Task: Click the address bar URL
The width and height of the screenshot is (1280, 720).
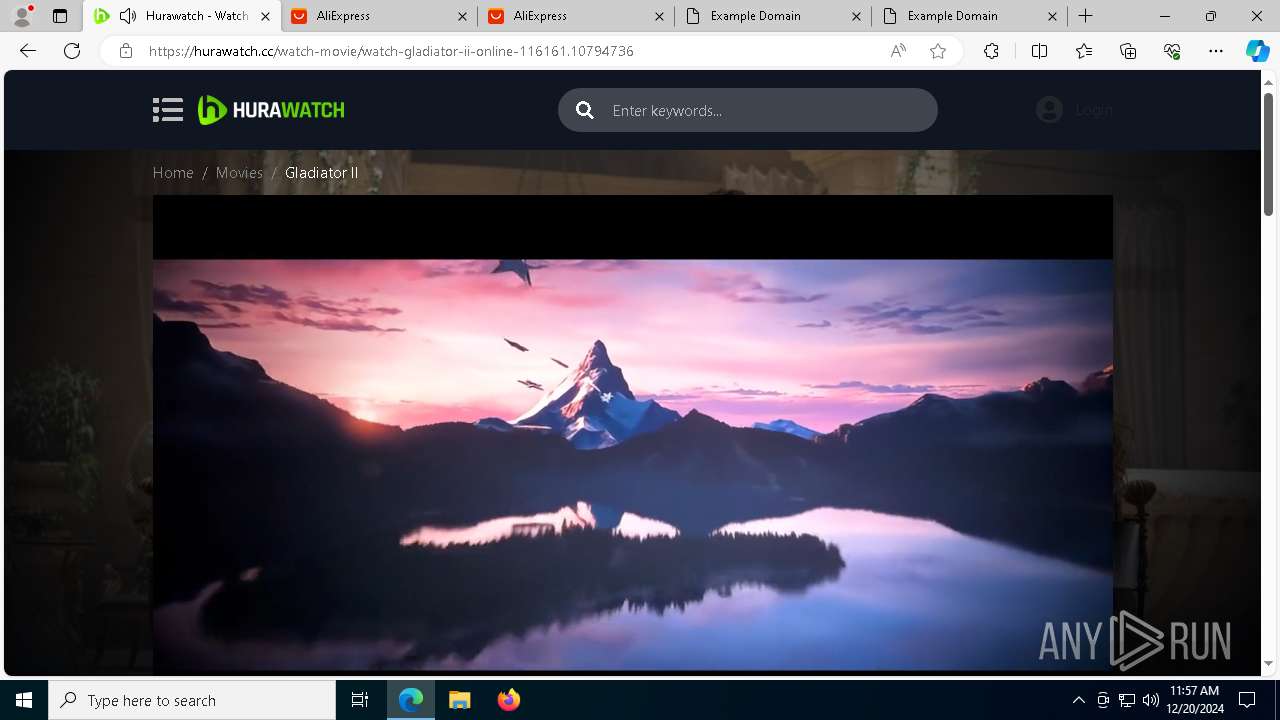Action: pos(391,51)
